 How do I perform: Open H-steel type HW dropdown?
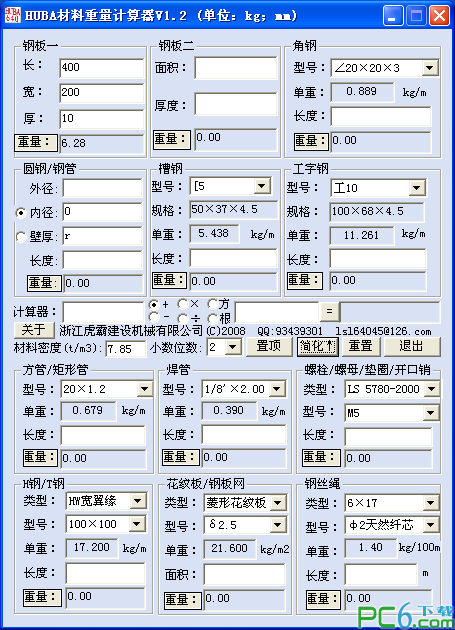[x=137, y=501]
